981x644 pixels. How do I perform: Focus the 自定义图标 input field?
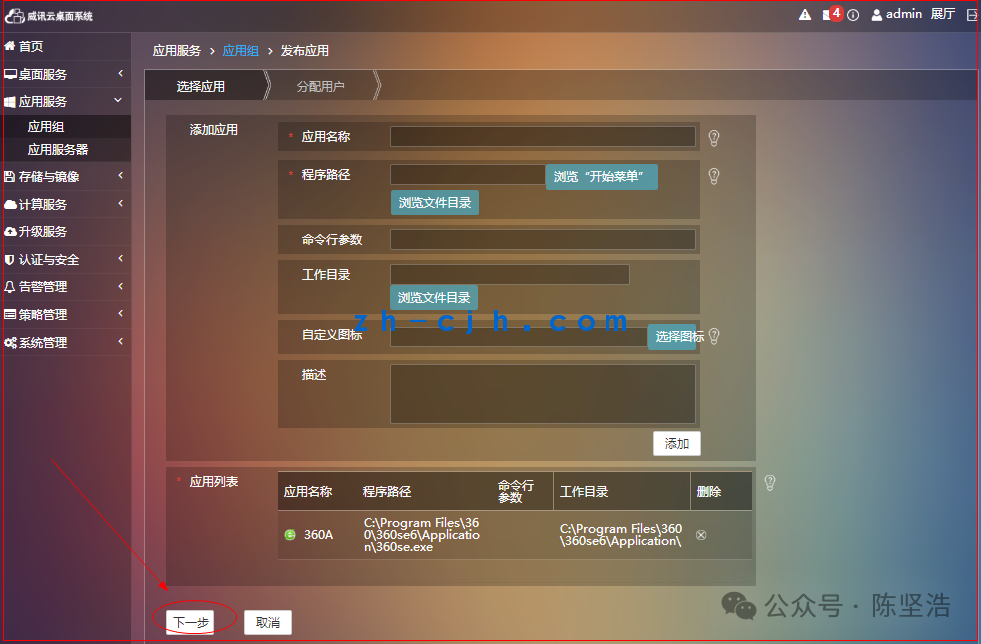(519, 337)
